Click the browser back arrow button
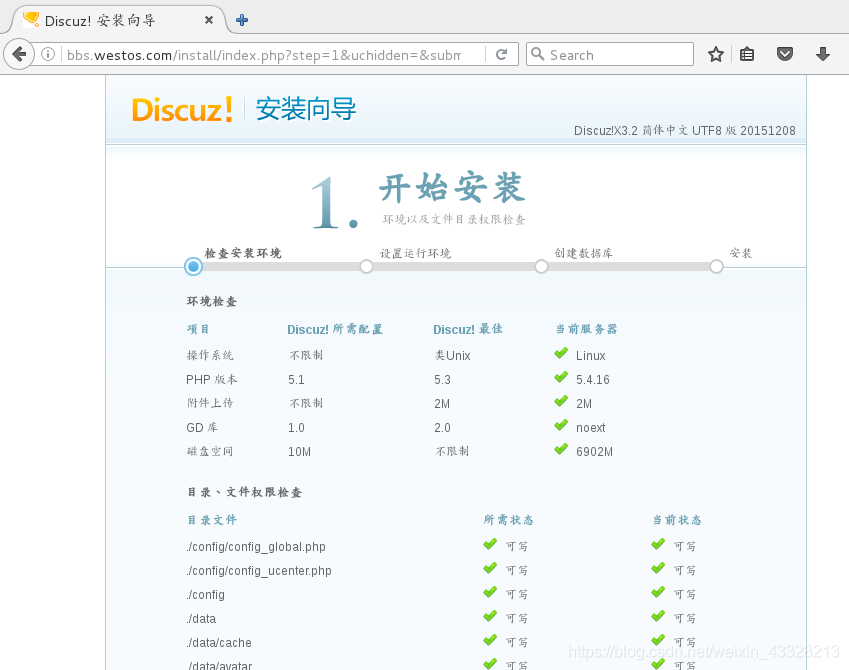This screenshot has width=849, height=670. click(19, 54)
